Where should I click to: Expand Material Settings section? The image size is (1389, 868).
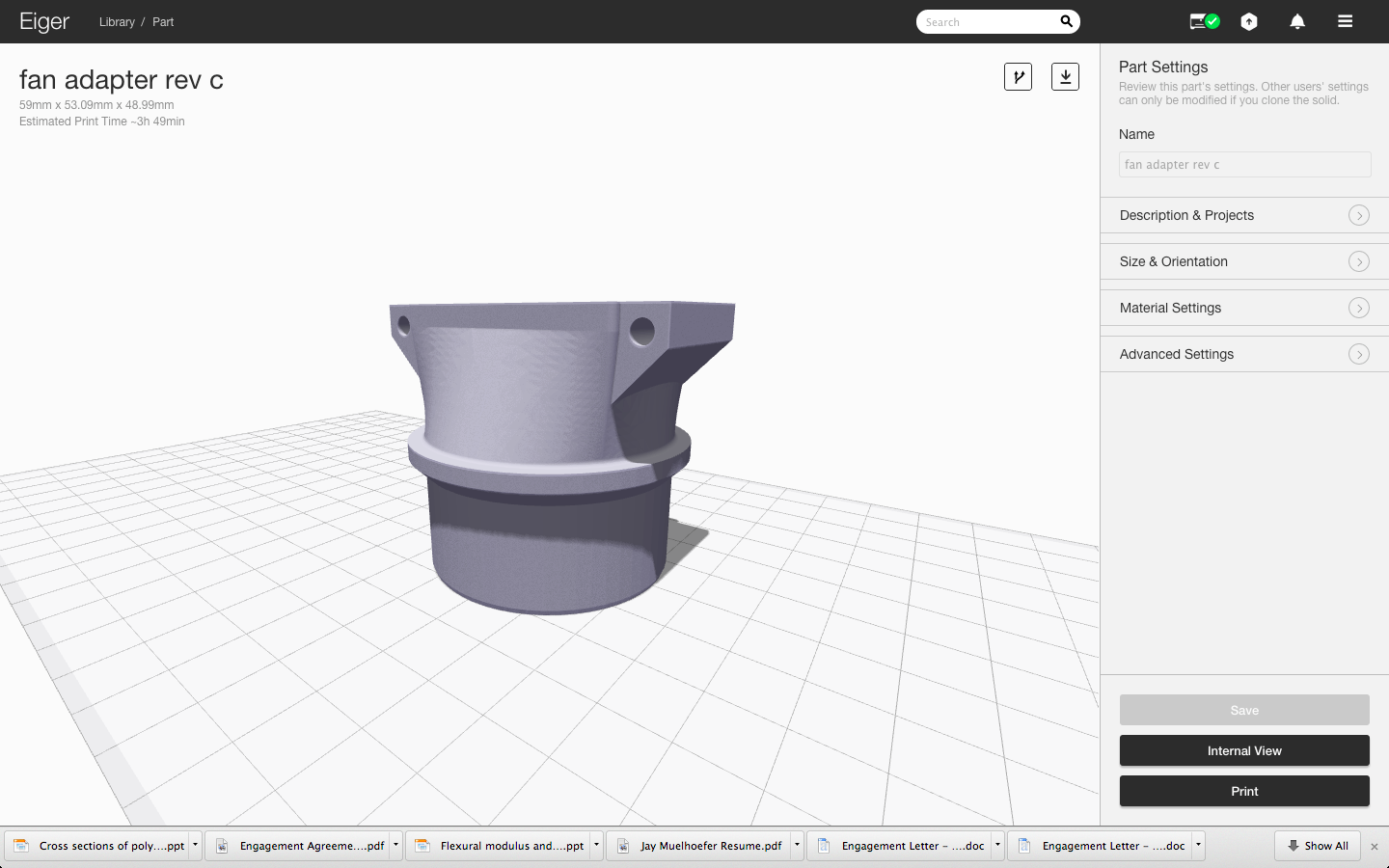(1244, 308)
